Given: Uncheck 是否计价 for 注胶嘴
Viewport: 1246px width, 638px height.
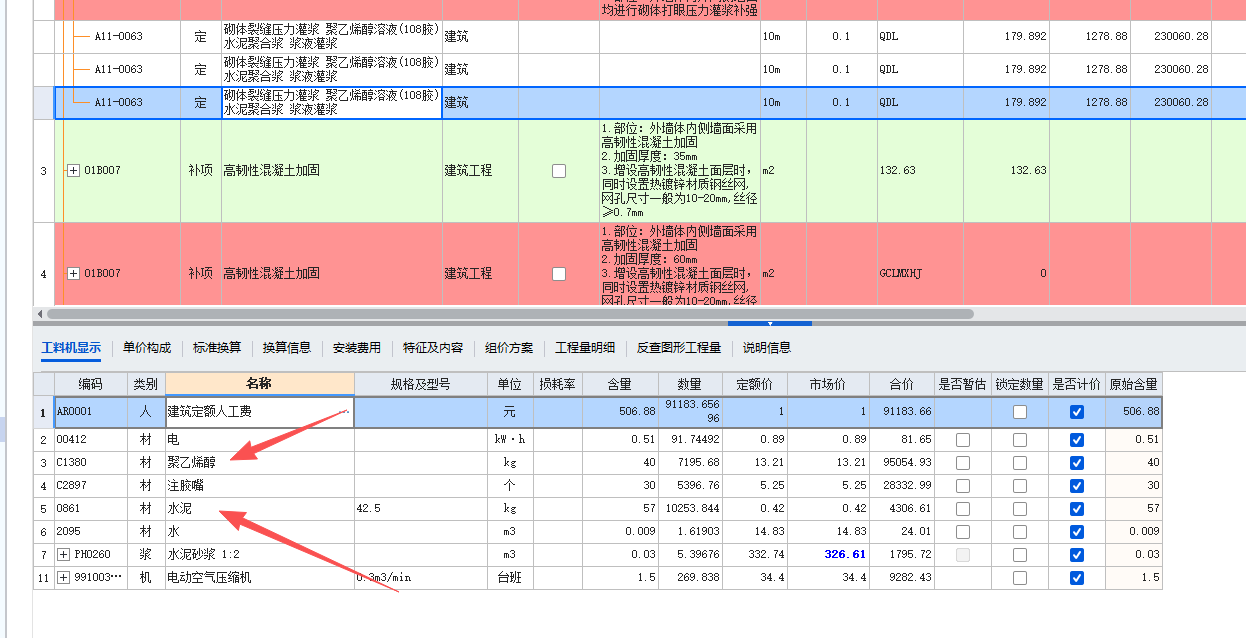Looking at the screenshot, I should (x=1076, y=486).
